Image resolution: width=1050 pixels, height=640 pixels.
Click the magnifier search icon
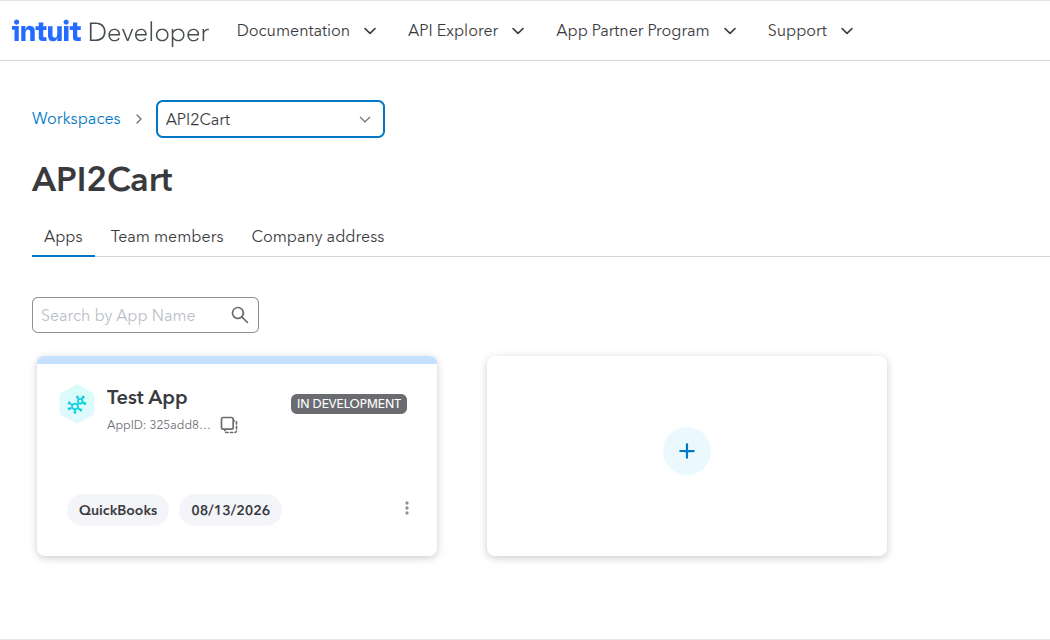click(x=240, y=315)
